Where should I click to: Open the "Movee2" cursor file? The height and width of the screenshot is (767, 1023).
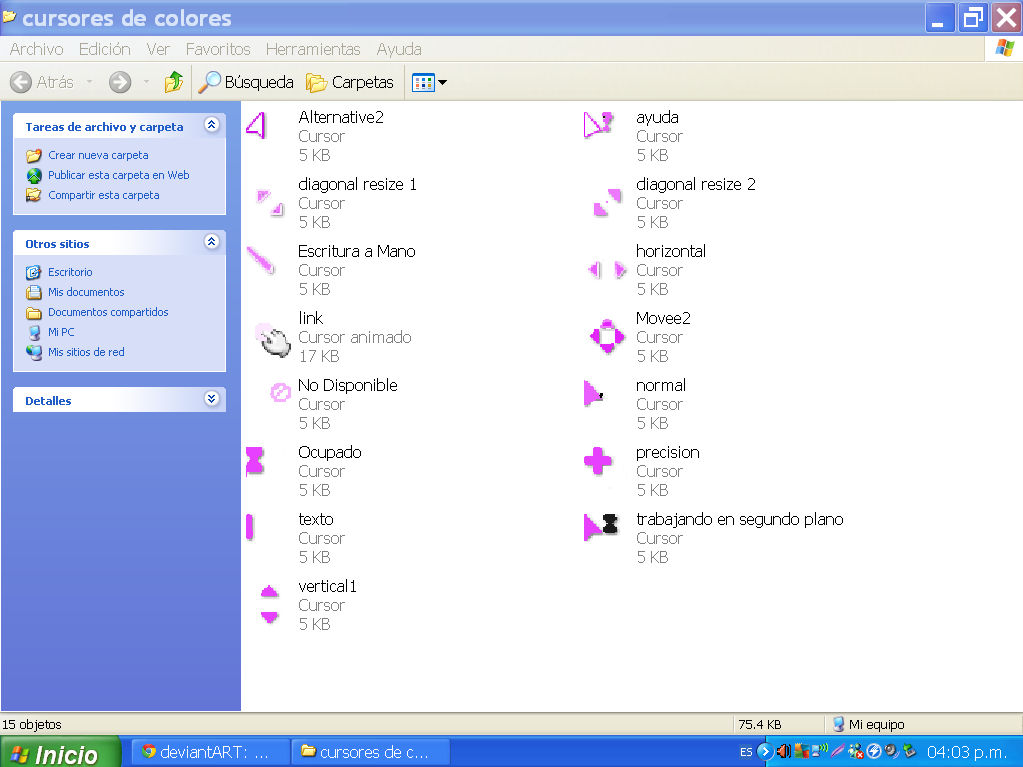[x=605, y=337]
